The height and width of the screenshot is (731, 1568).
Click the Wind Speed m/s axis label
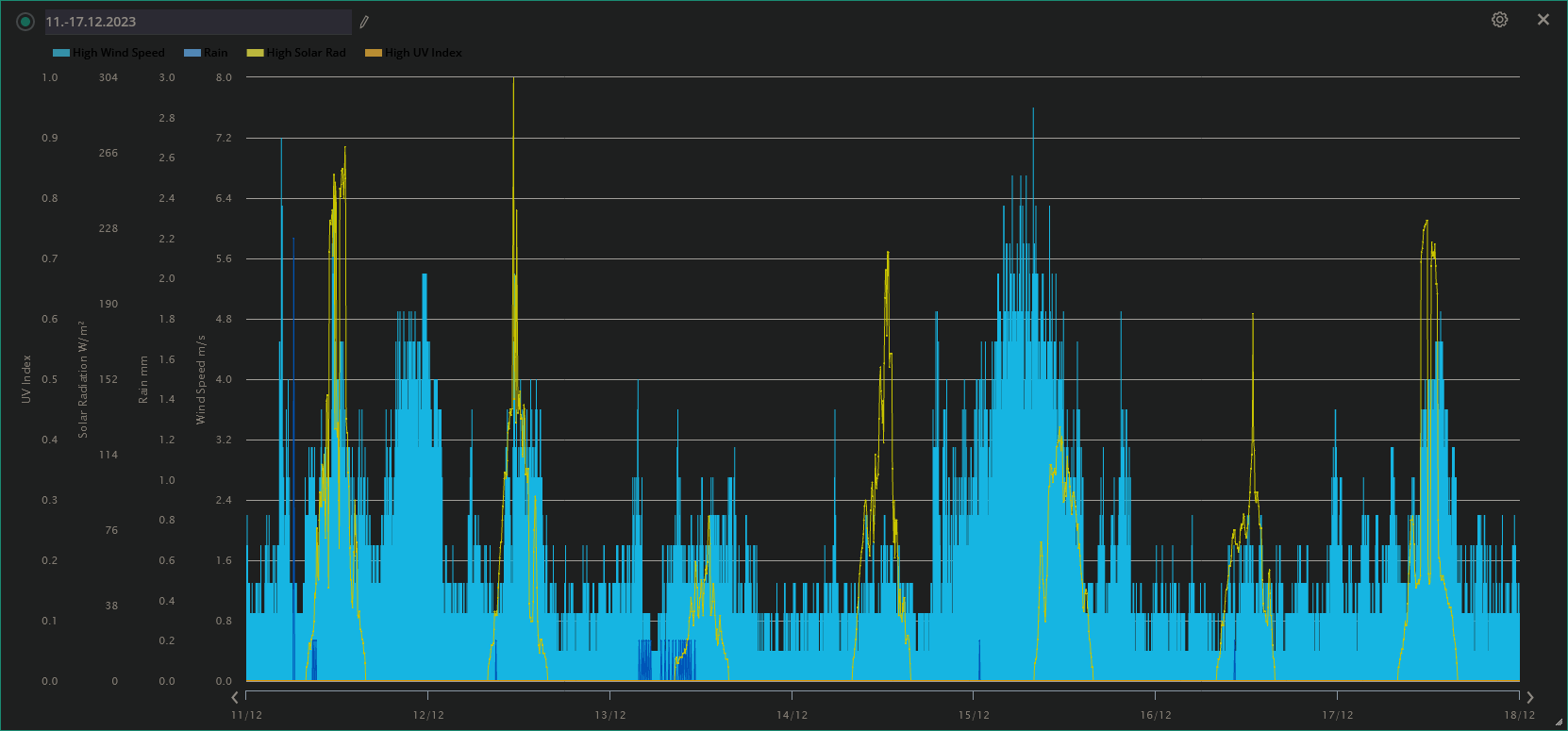200,379
